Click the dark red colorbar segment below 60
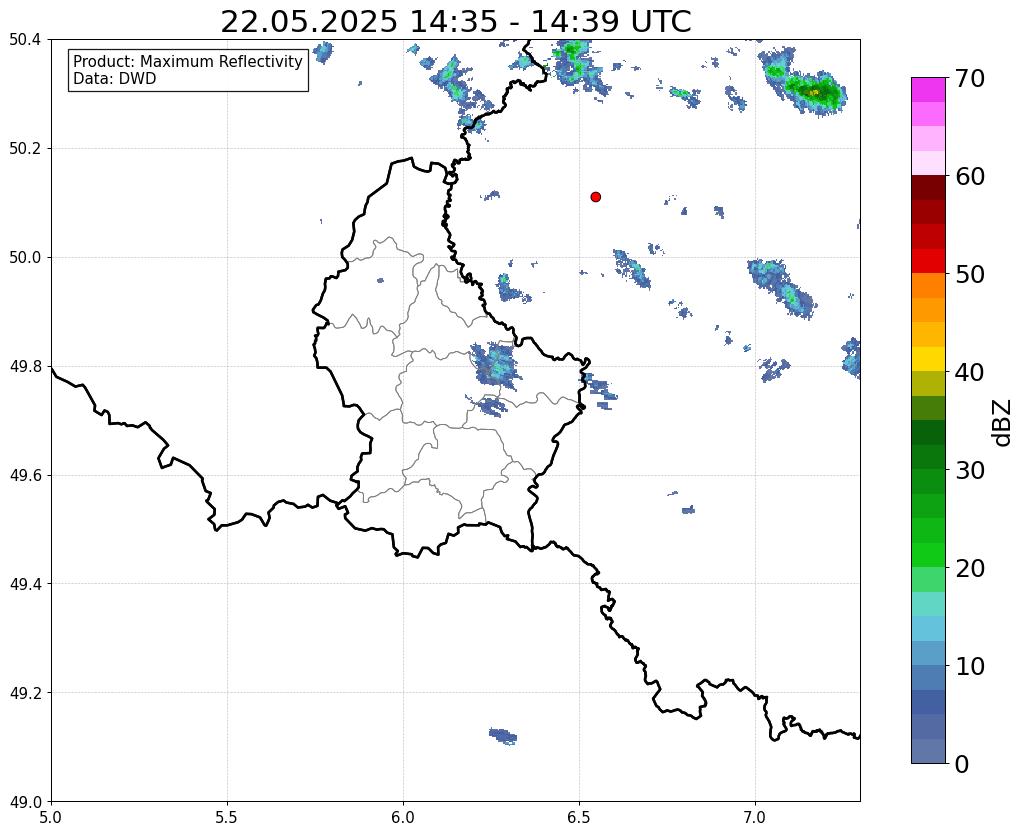The height and width of the screenshot is (834, 1023). (x=928, y=188)
